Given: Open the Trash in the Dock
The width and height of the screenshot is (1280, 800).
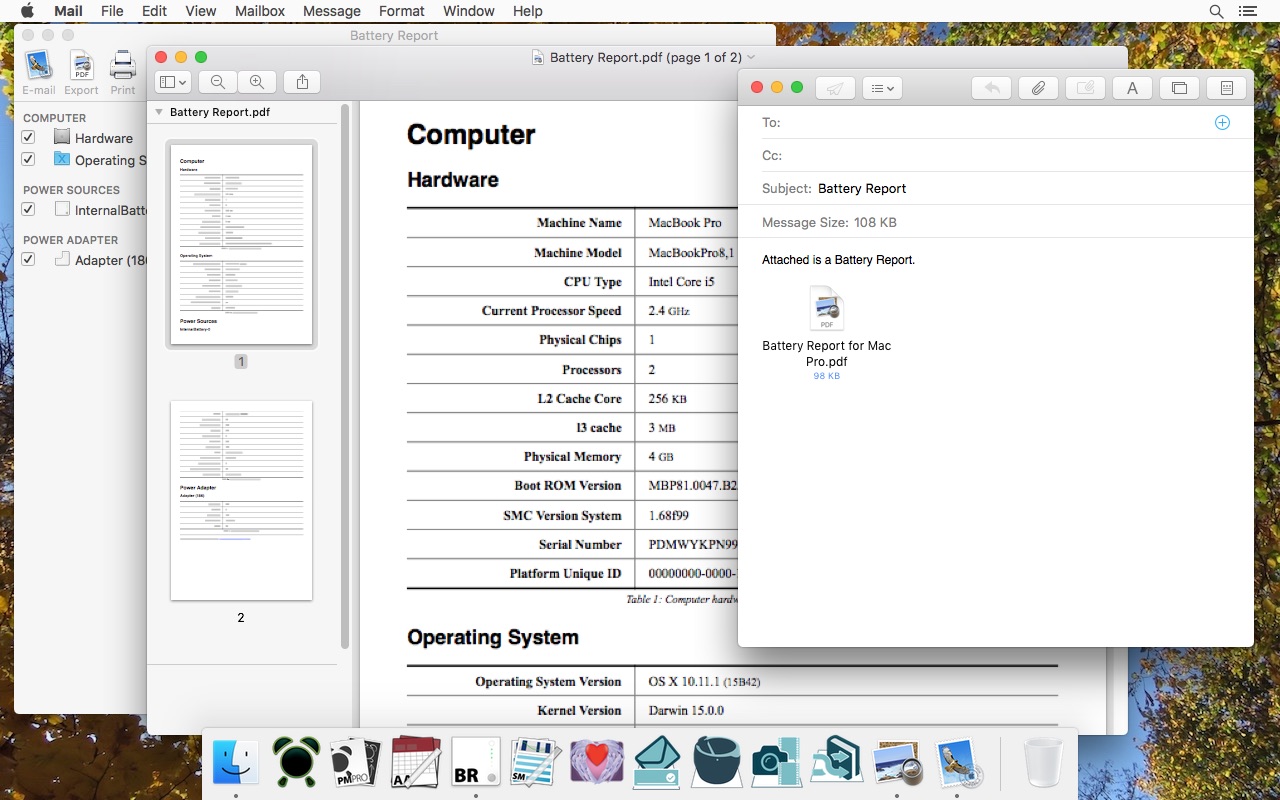Looking at the screenshot, I should point(1043,763).
